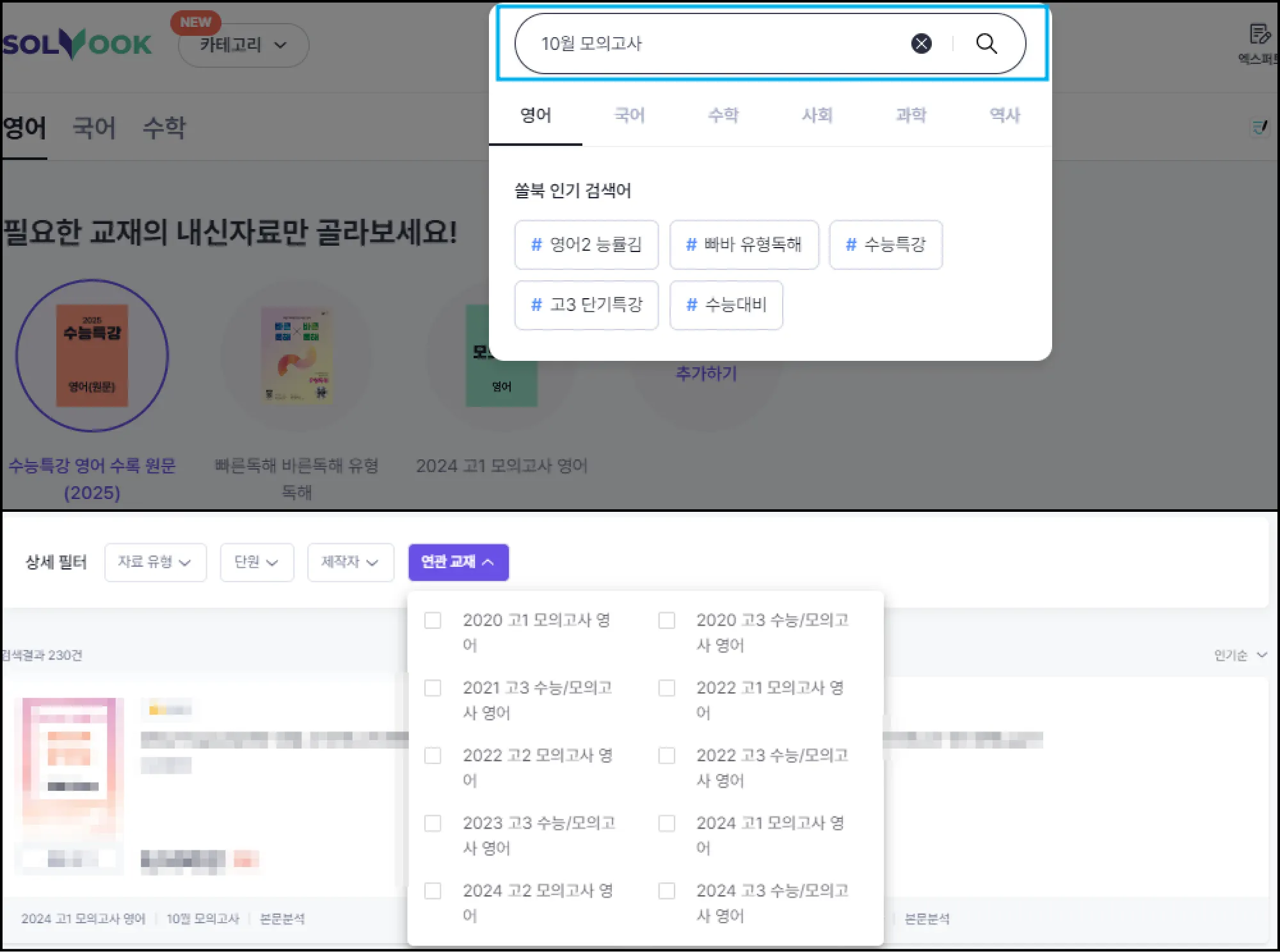This screenshot has width=1280, height=952.
Task: Click the magnifying glass search icon
Action: pyautogui.click(x=986, y=44)
